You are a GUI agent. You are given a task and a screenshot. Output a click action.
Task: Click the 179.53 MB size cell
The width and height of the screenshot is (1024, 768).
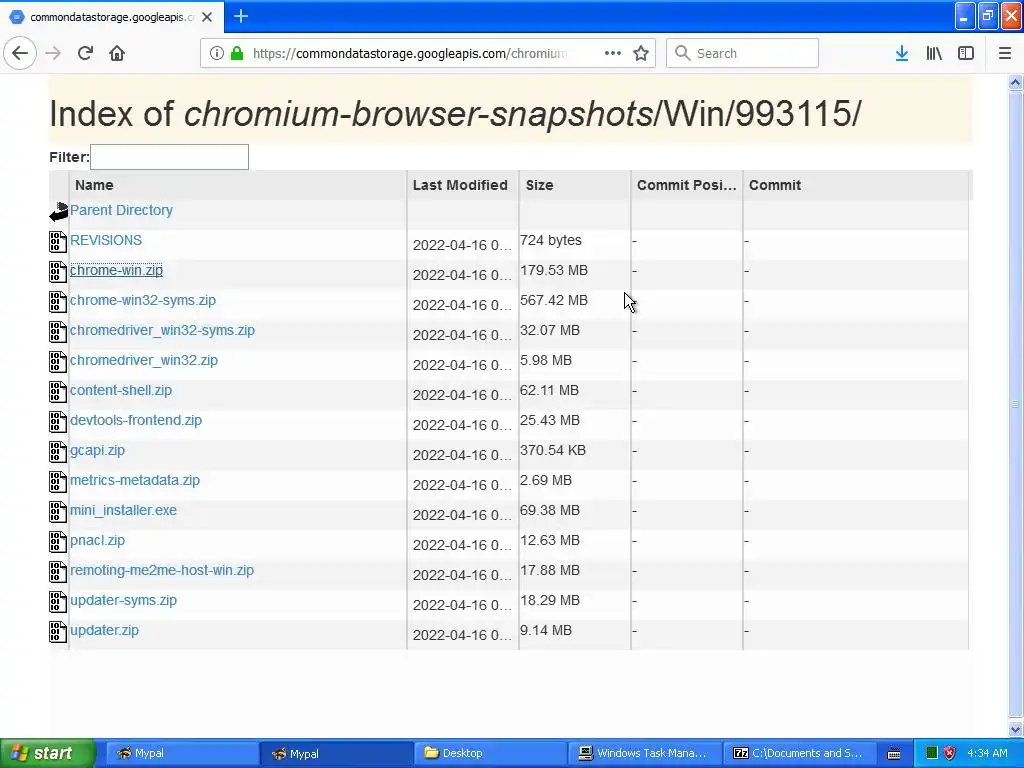[554, 270]
